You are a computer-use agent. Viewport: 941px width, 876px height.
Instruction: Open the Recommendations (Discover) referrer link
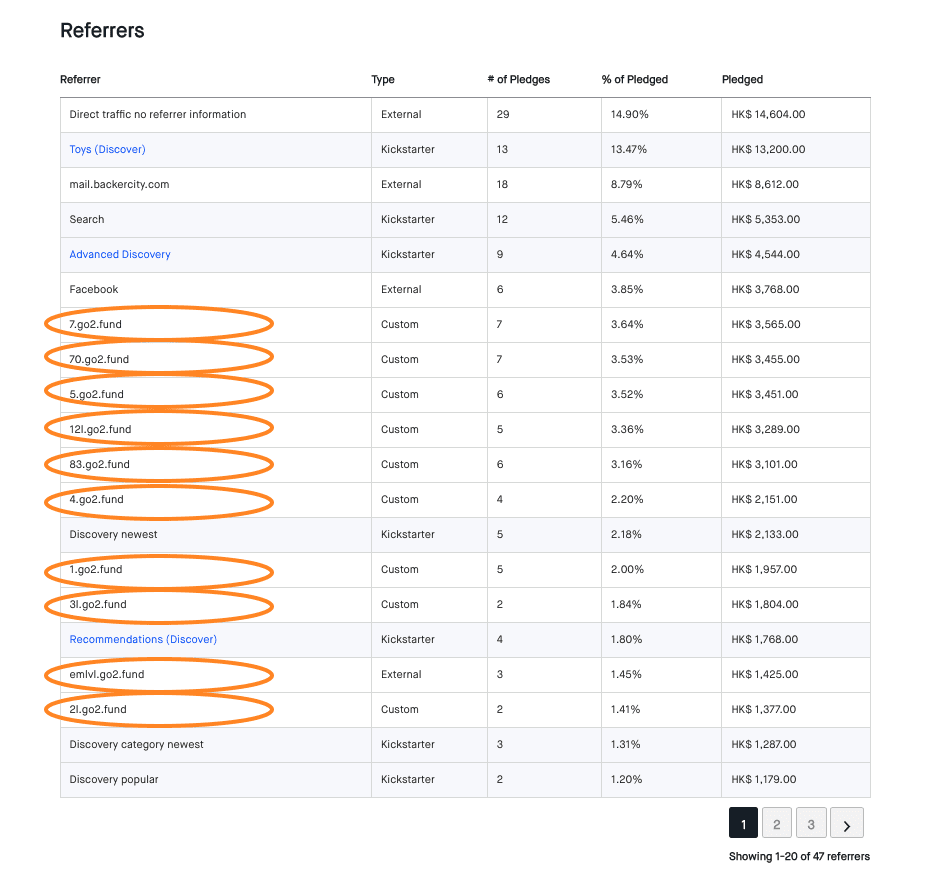[x=142, y=639]
